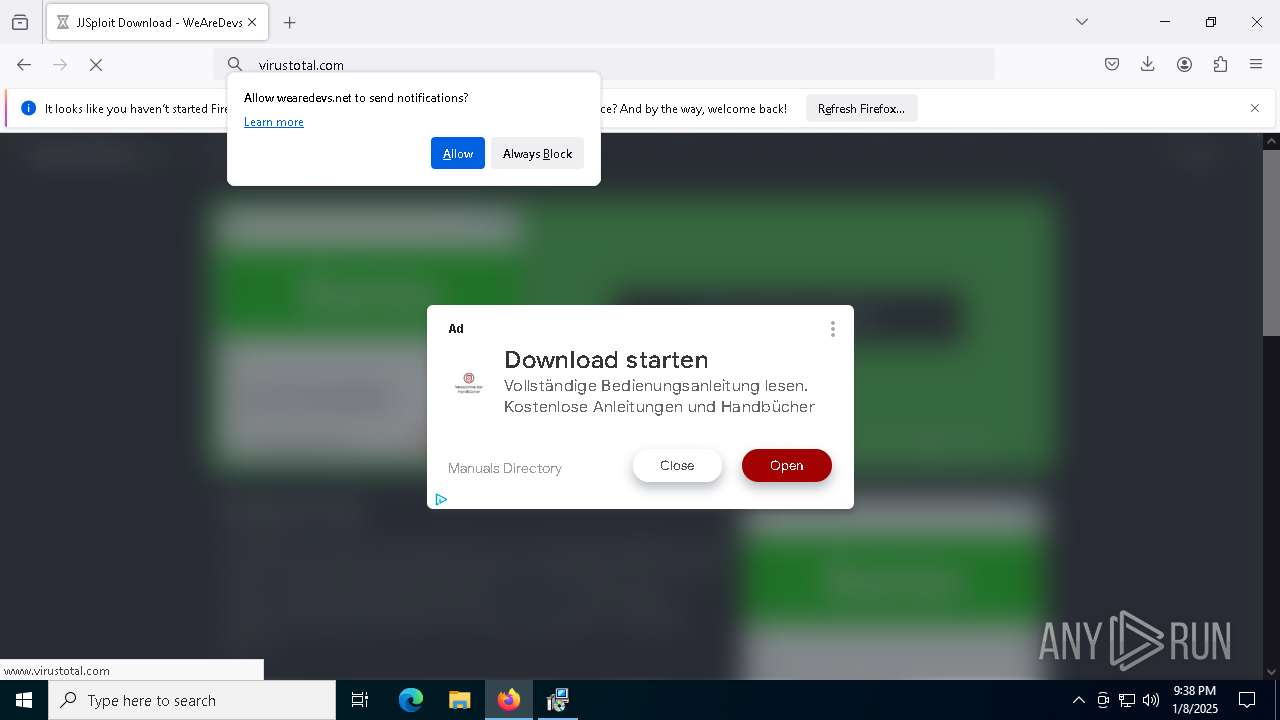Screen dimensions: 1280x720
Task: Open a new tab with plus button
Action: click(x=290, y=22)
